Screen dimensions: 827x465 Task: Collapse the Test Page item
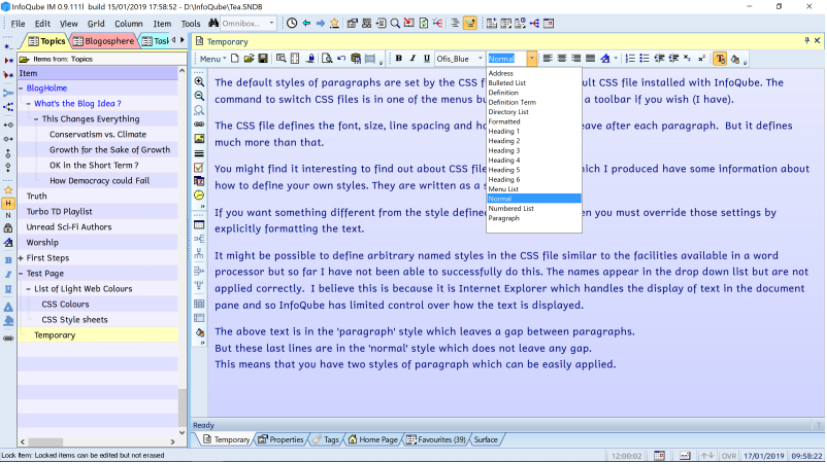pos(21,274)
